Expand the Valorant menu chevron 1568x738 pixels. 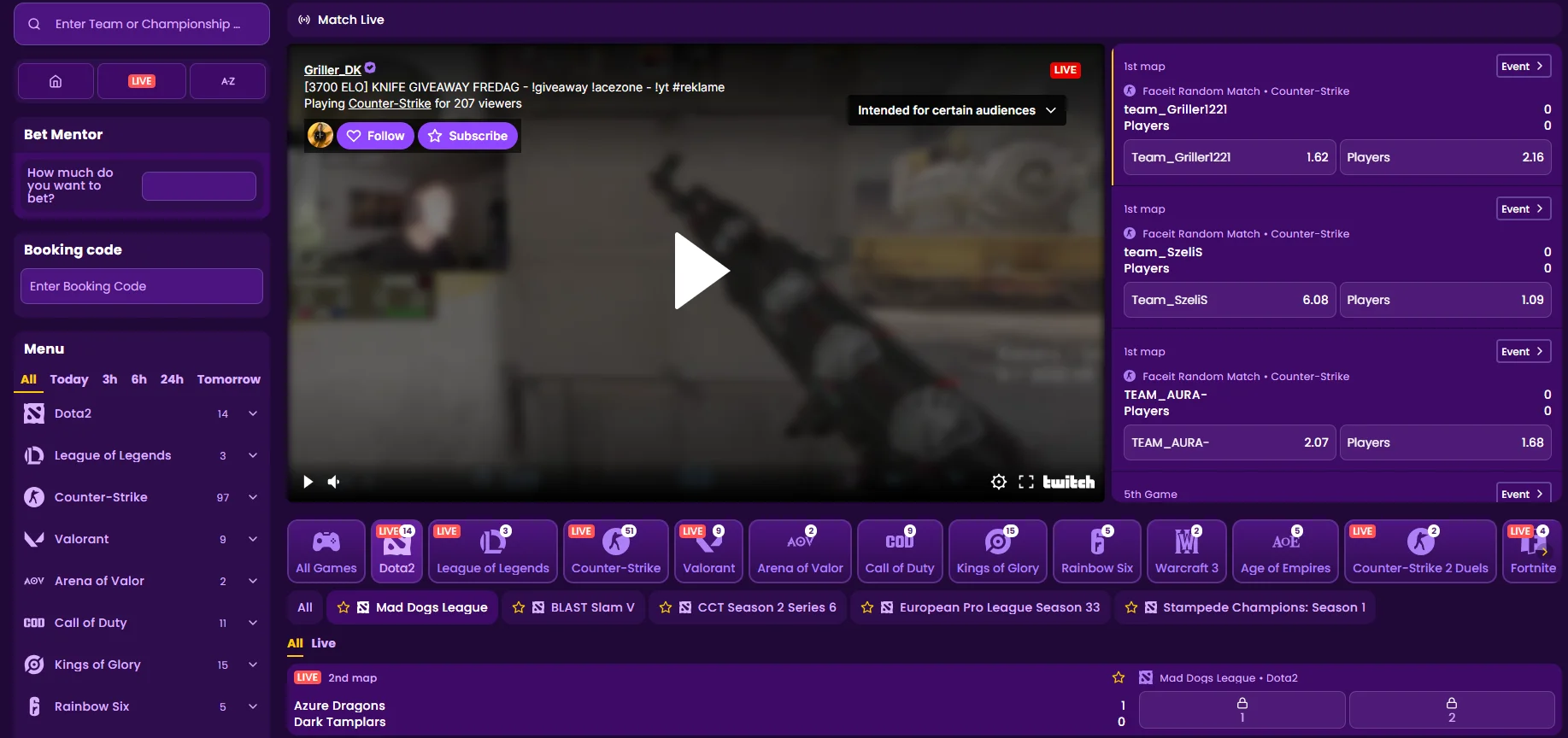253,539
